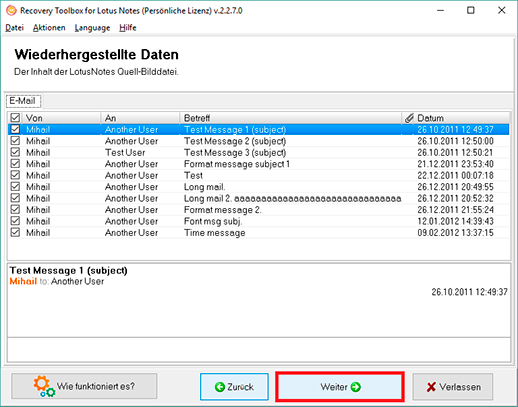Close the Recovery Toolbox window
The image size is (518, 407).
pos(502,10)
